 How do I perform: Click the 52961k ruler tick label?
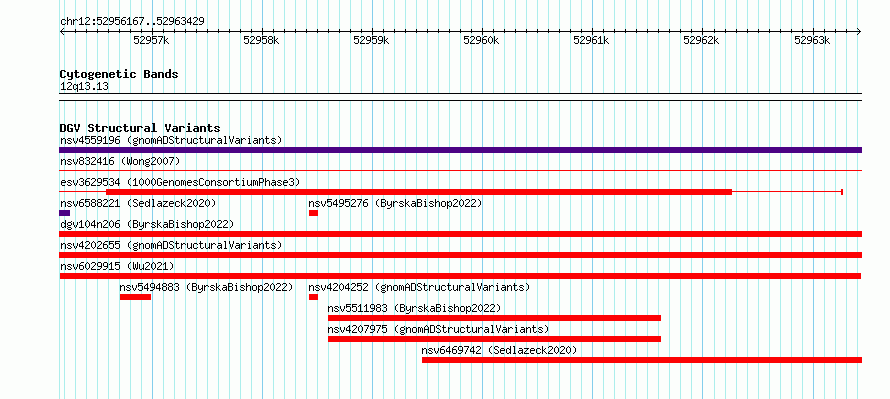[591, 40]
